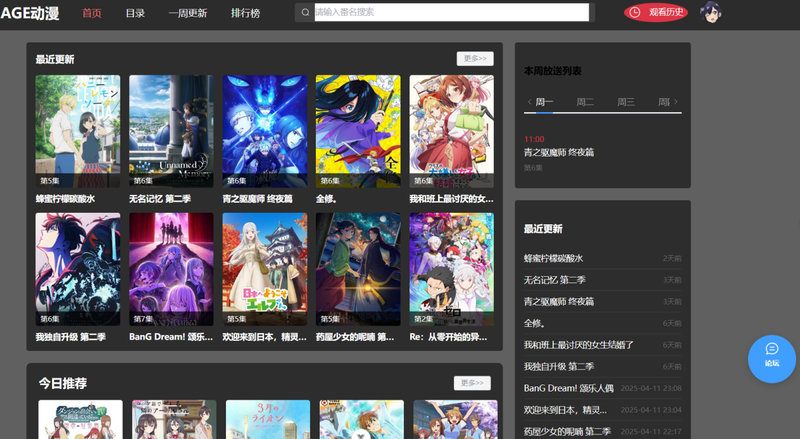Open the 青之驱魔师 终夜篇 poster thumbnail
Viewport: 800px width, 439px height.
click(x=265, y=131)
